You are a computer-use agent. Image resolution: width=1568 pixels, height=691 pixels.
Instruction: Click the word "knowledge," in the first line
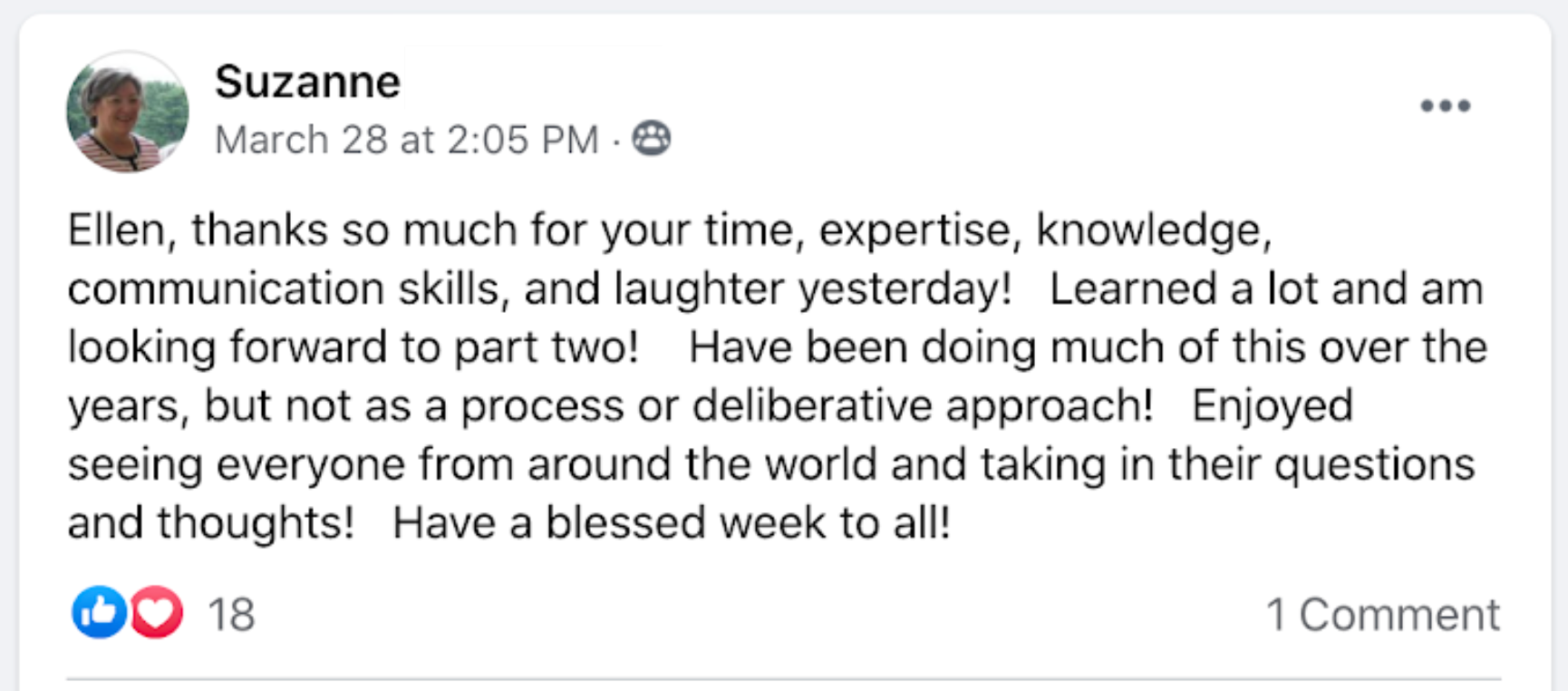[1154, 230]
